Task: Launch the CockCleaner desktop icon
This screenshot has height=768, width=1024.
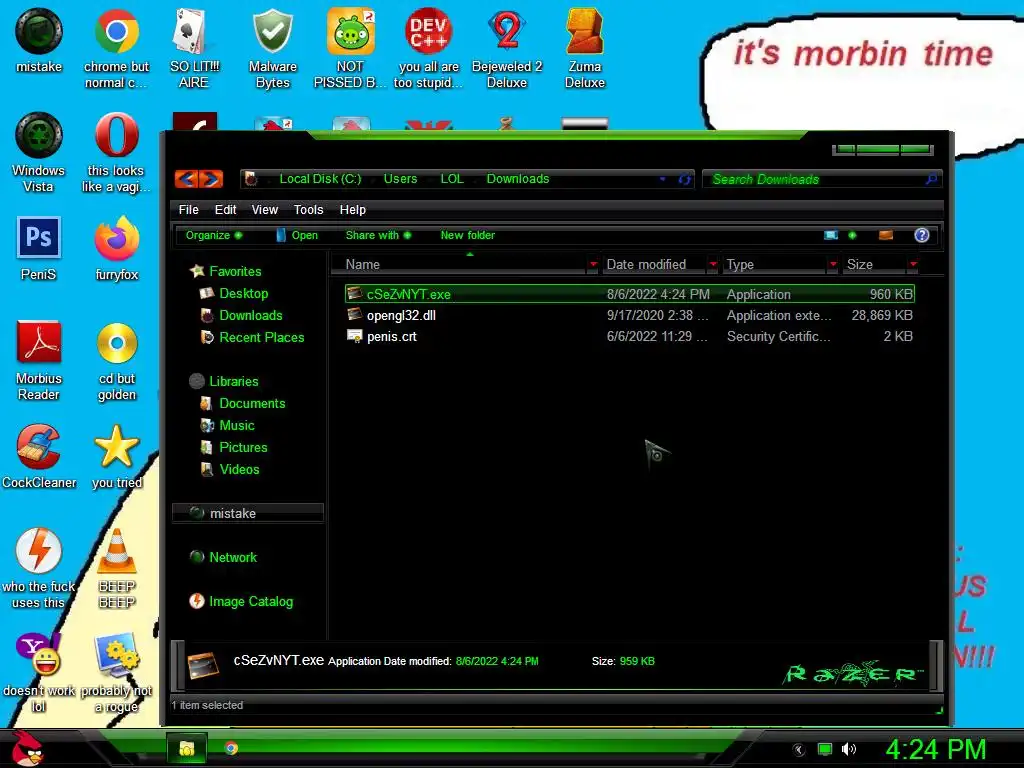Action: tap(39, 456)
